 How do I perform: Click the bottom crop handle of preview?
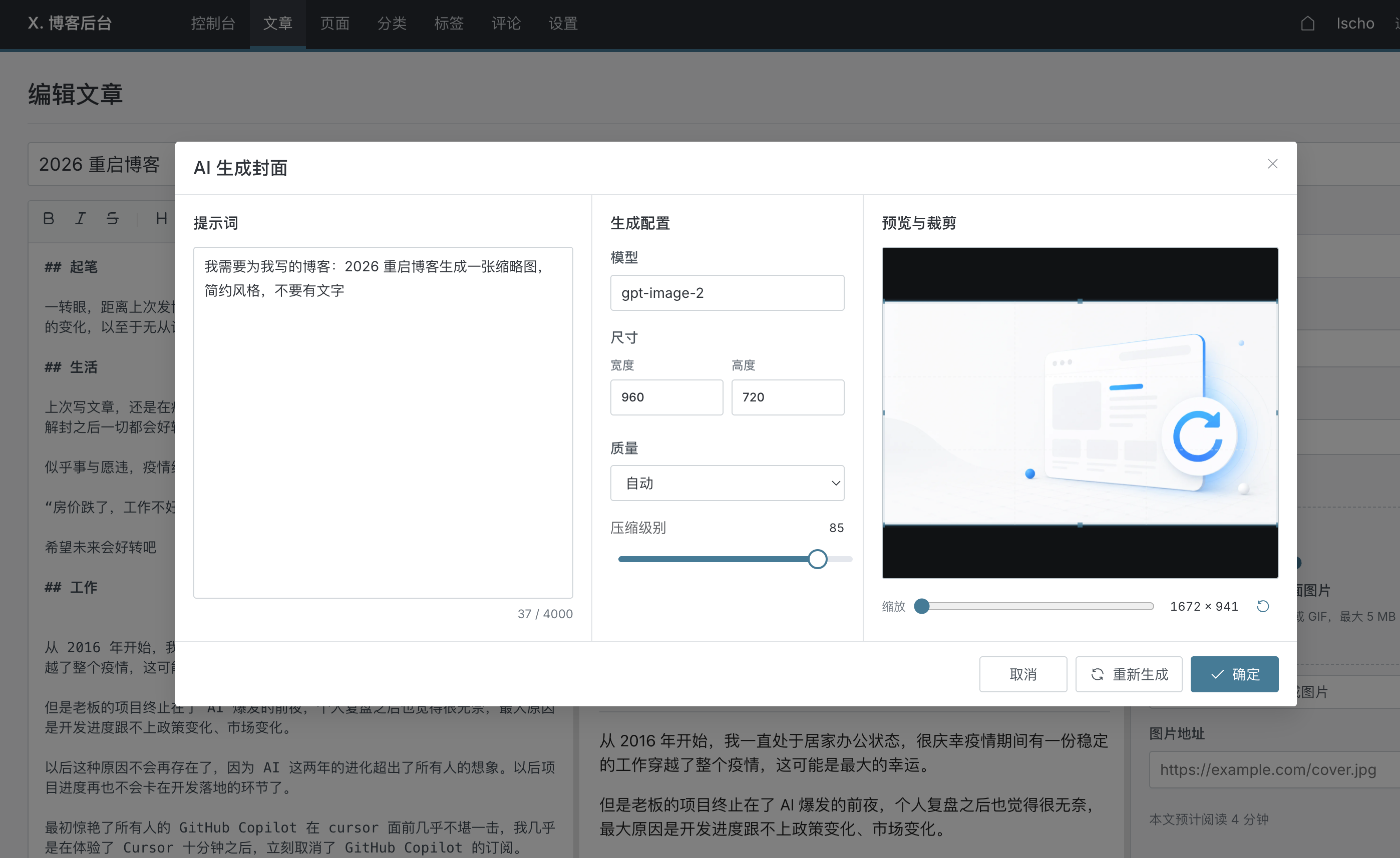[x=1080, y=525]
